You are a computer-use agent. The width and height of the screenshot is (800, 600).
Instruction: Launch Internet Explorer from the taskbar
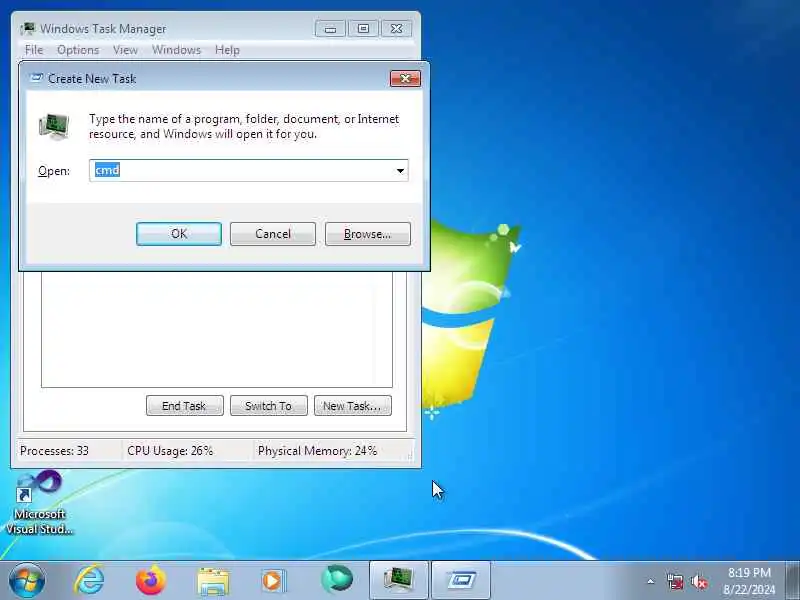pyautogui.click(x=89, y=580)
